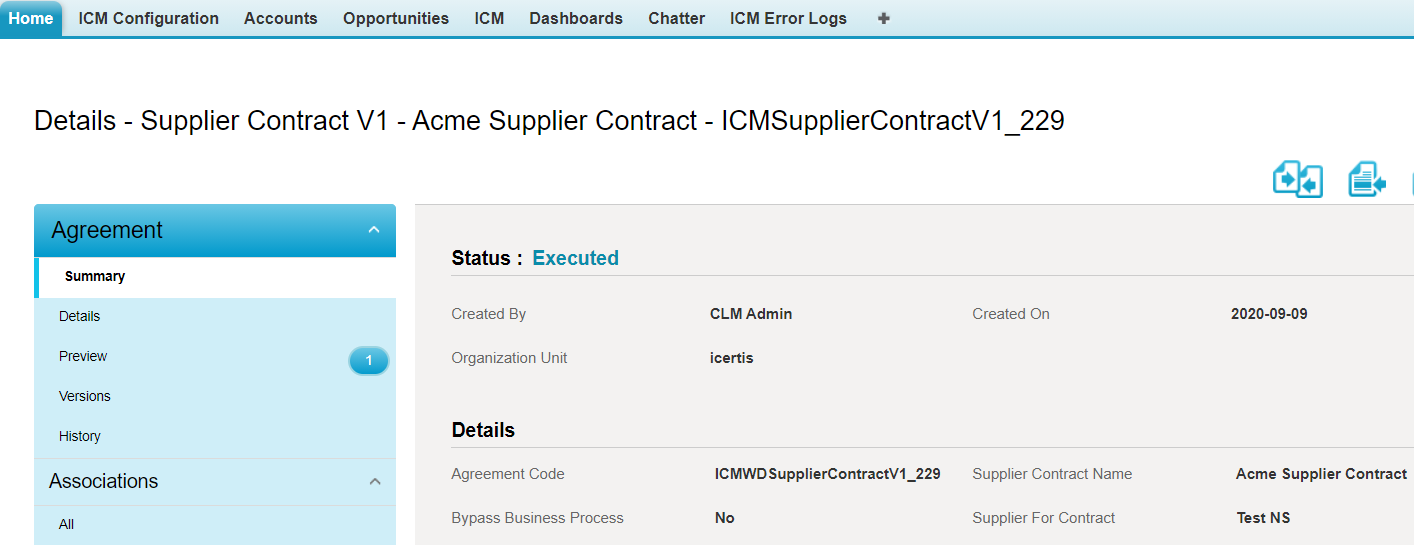Open the agreement History
The height and width of the screenshot is (545, 1414).
[80, 436]
